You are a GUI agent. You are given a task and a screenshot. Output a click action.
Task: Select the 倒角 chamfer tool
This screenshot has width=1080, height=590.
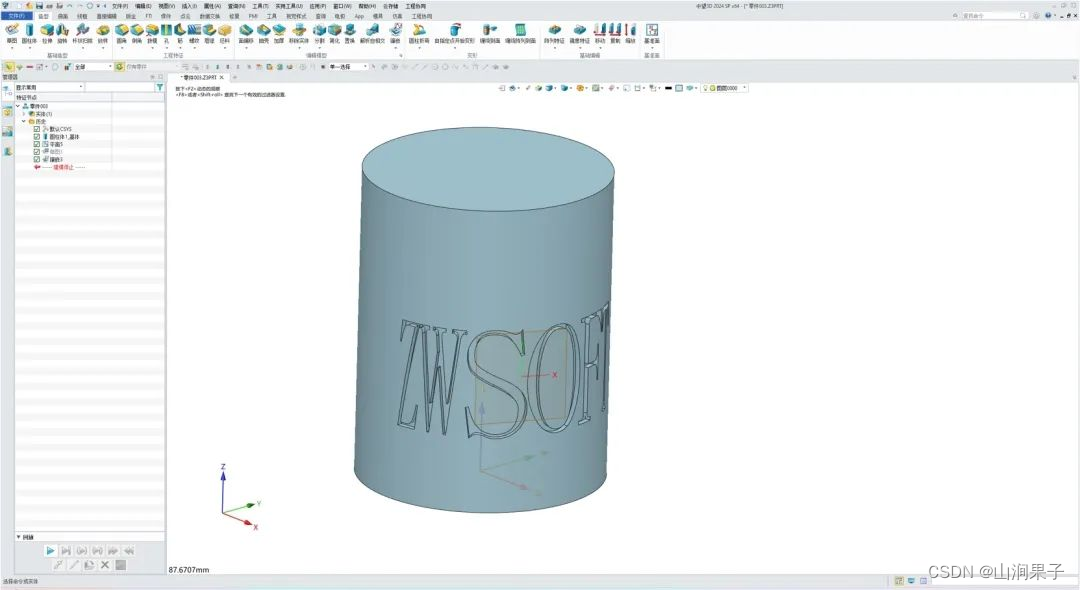coord(137,32)
